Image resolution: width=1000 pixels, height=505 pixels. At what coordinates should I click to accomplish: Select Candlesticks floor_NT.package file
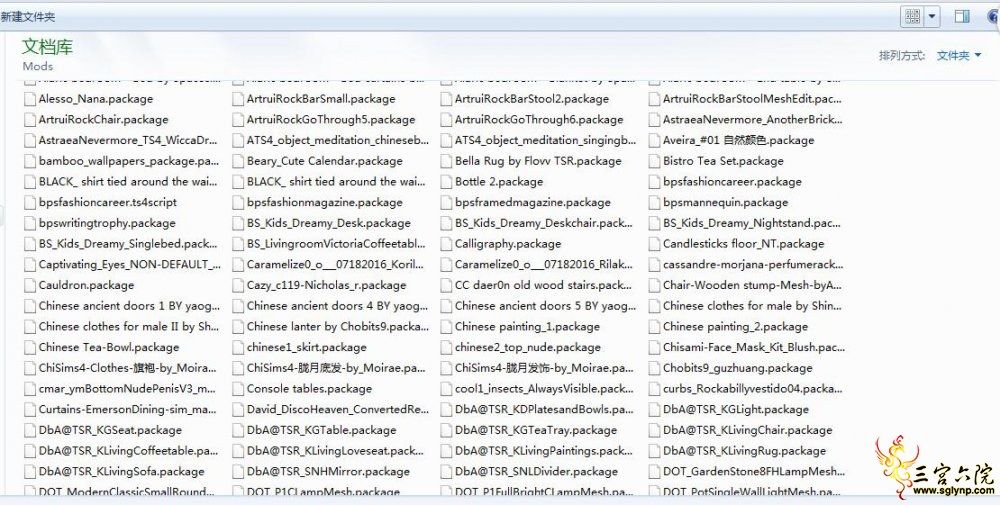[743, 244]
